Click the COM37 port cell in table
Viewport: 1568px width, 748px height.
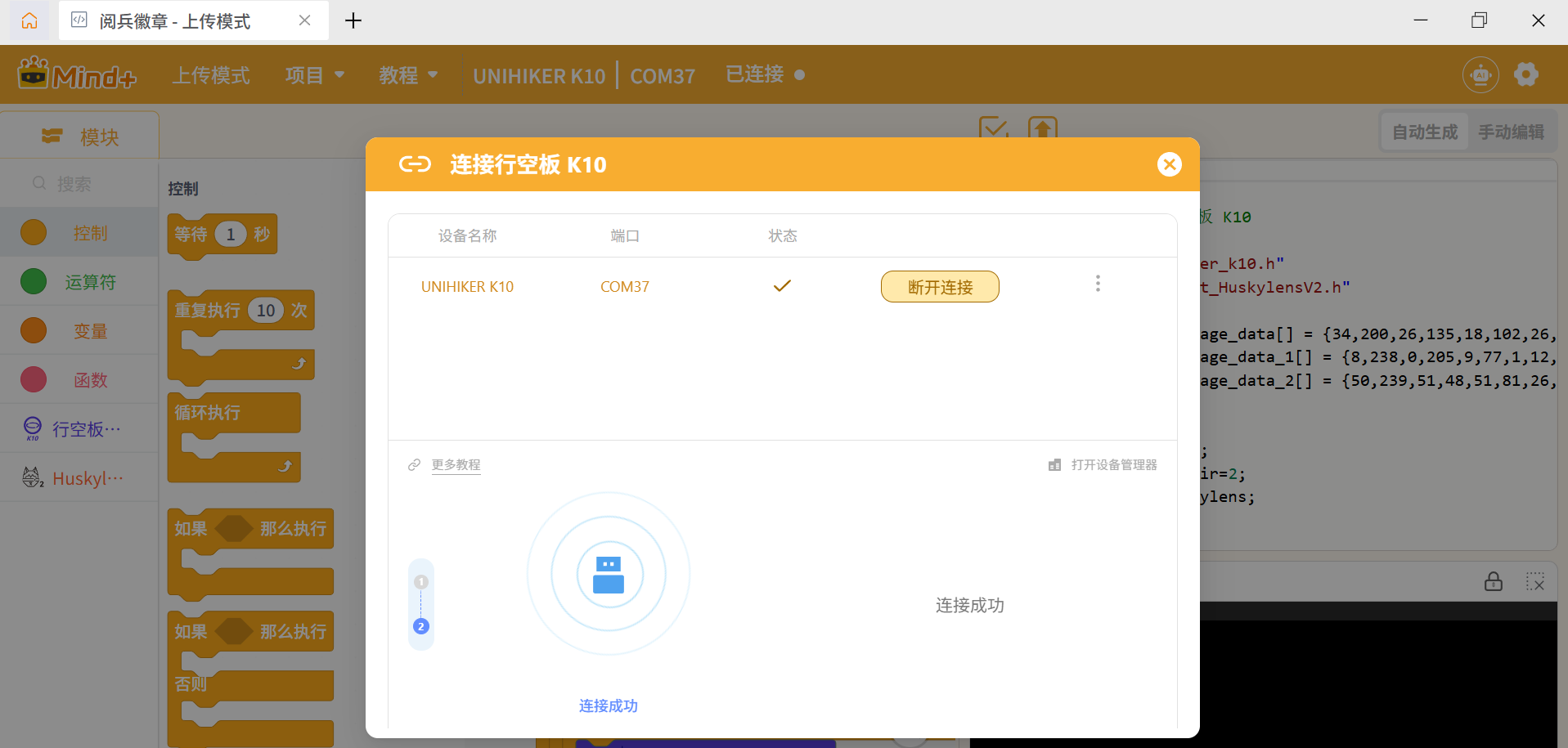coord(625,287)
